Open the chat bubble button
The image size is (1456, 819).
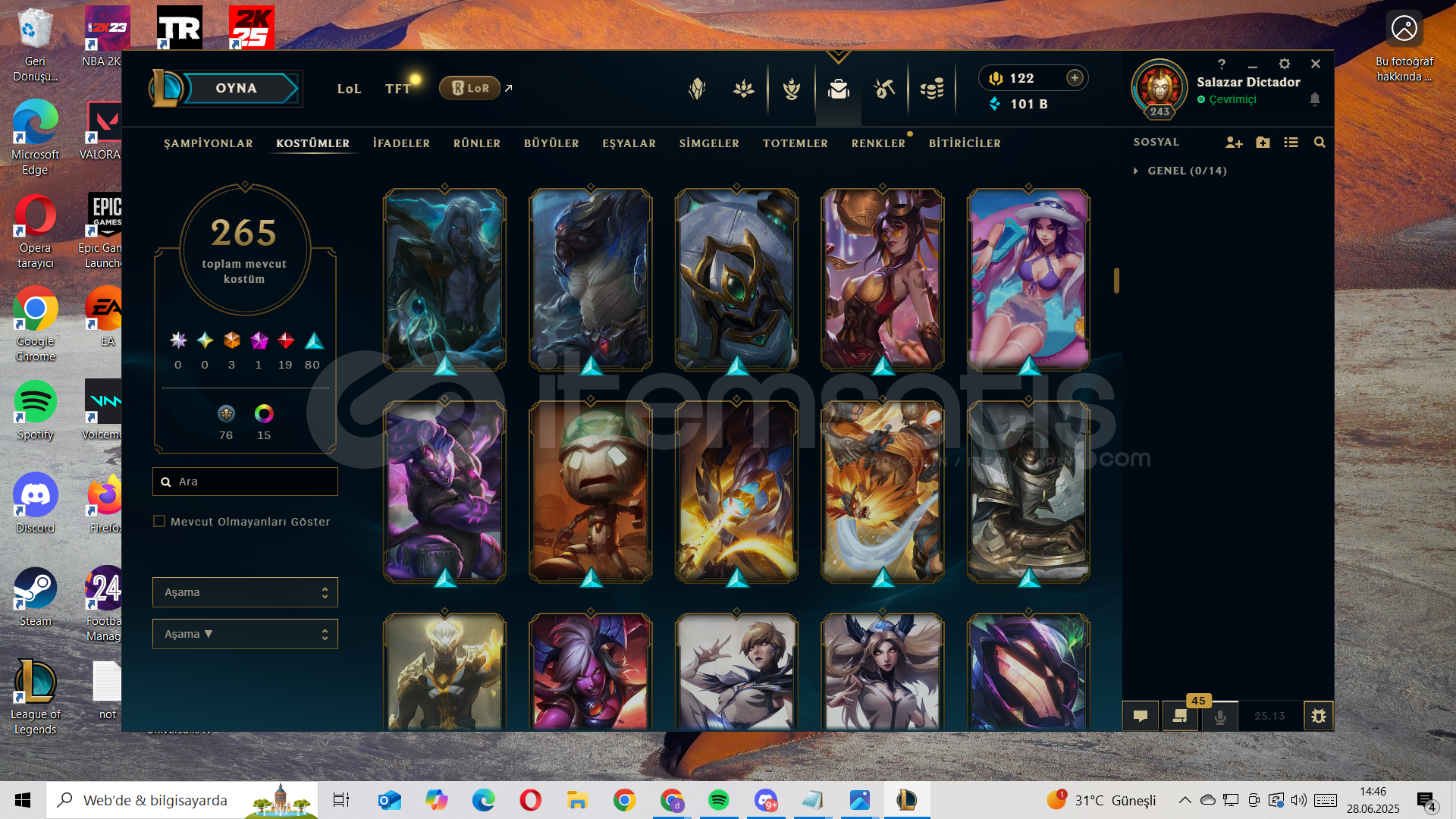(1141, 716)
